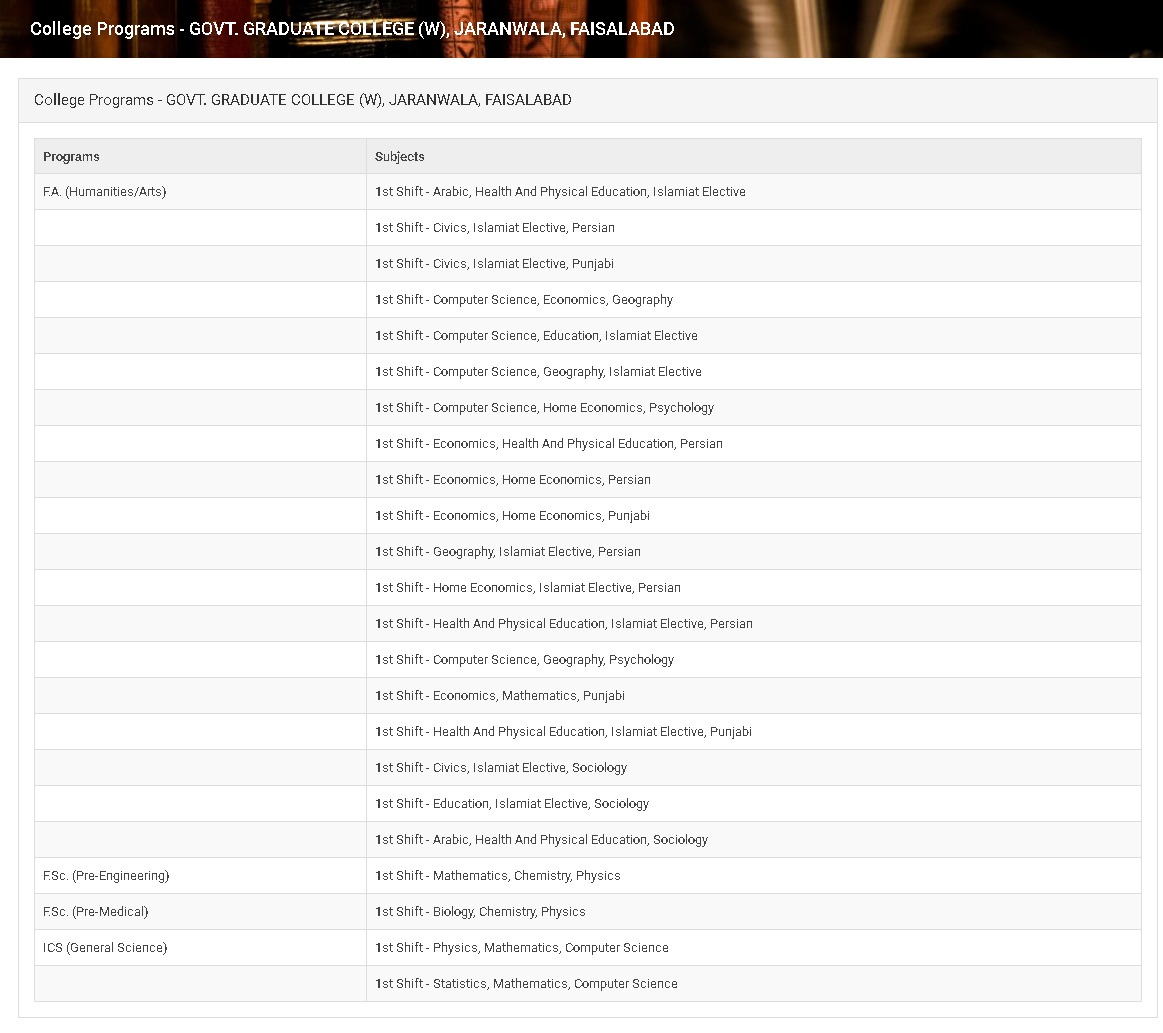
Task: Select the Civics, Islamiat Elective, Punjabi row
Action: pyautogui.click(x=495, y=264)
